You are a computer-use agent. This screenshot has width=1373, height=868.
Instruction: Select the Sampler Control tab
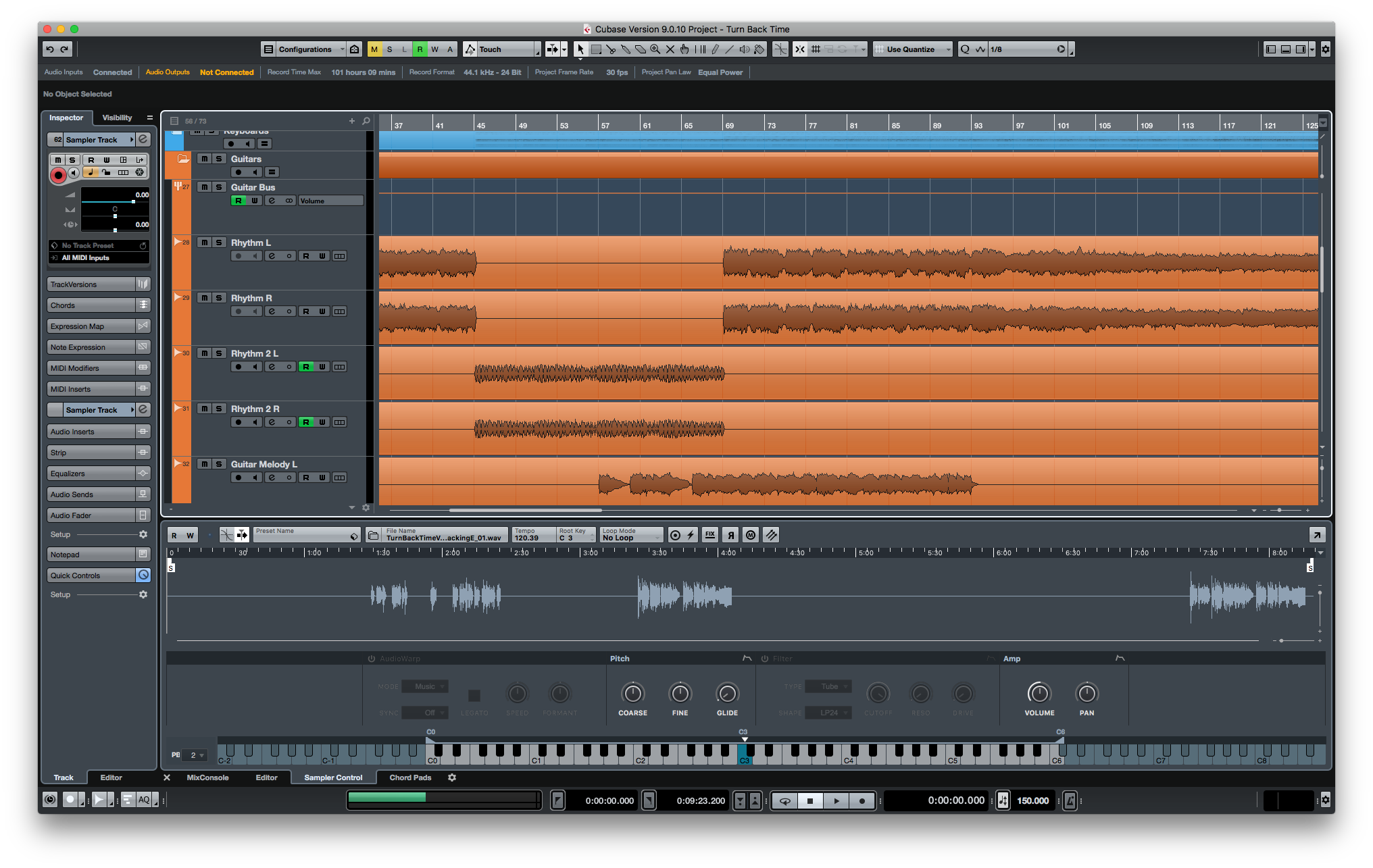point(333,777)
